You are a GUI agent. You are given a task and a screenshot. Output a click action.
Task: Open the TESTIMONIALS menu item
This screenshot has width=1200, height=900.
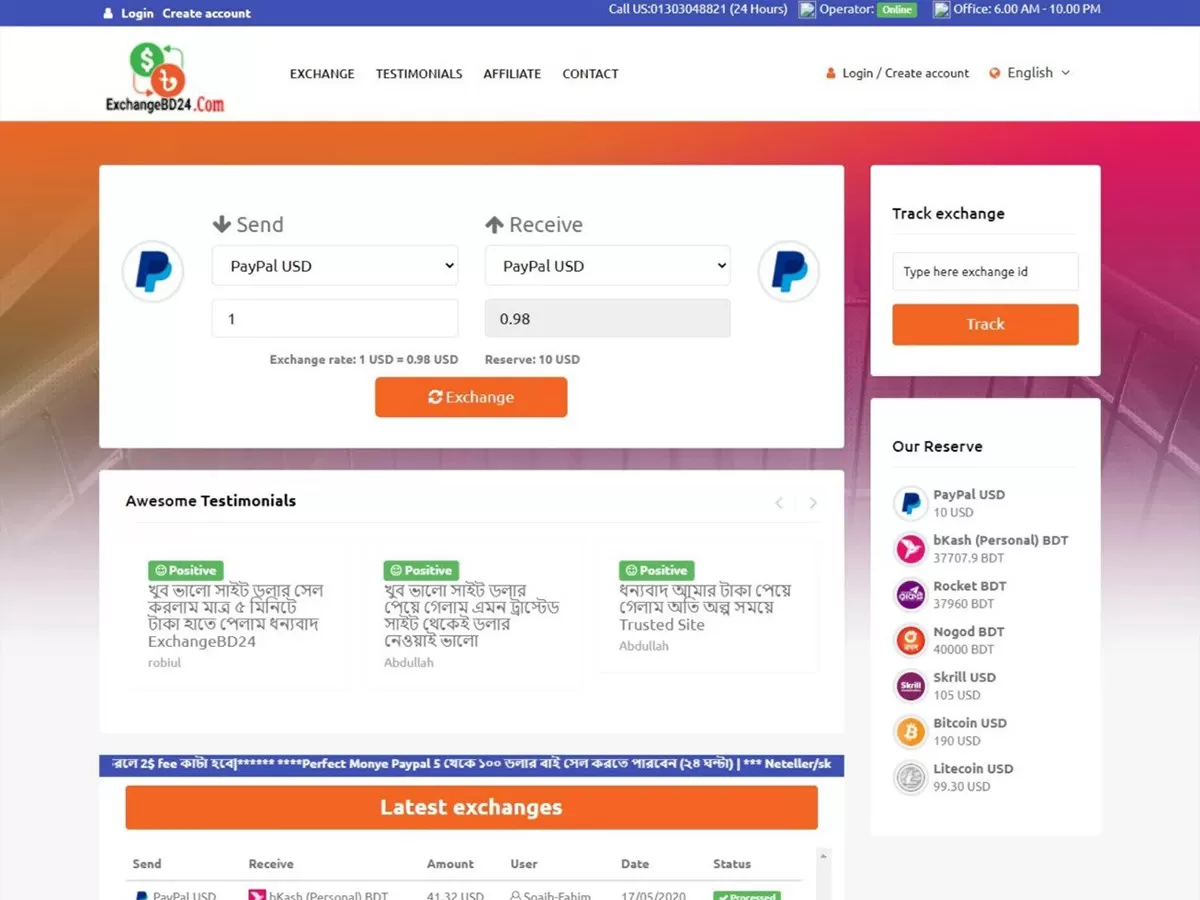[419, 74]
